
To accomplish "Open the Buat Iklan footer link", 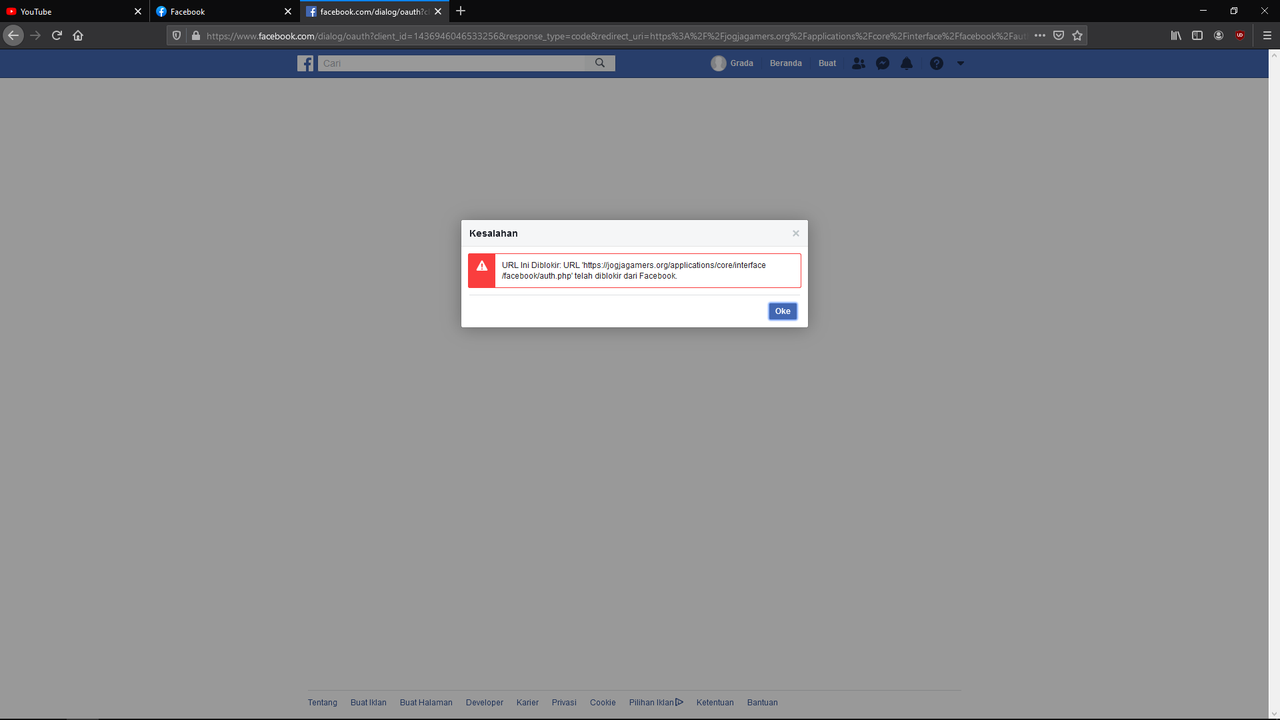I will point(368,702).
